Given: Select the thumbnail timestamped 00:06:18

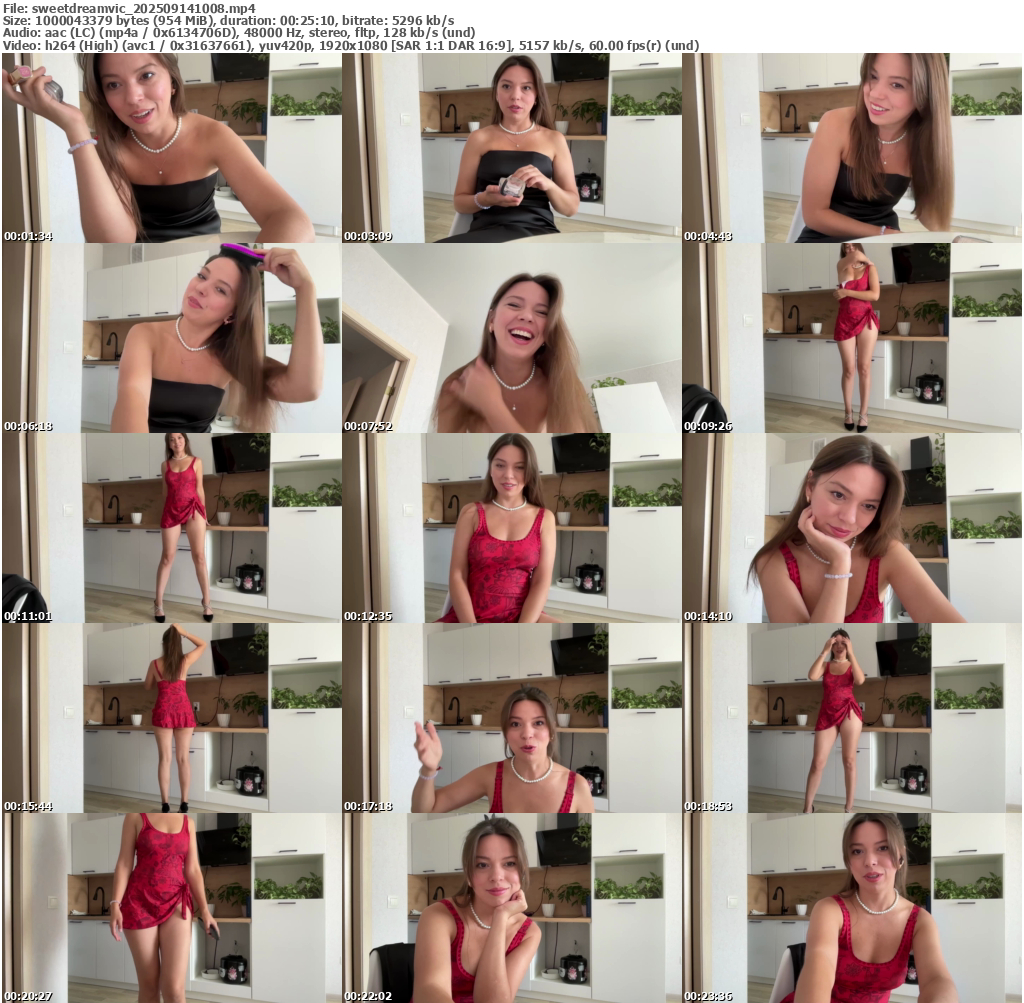Looking at the screenshot, I should coord(172,338).
